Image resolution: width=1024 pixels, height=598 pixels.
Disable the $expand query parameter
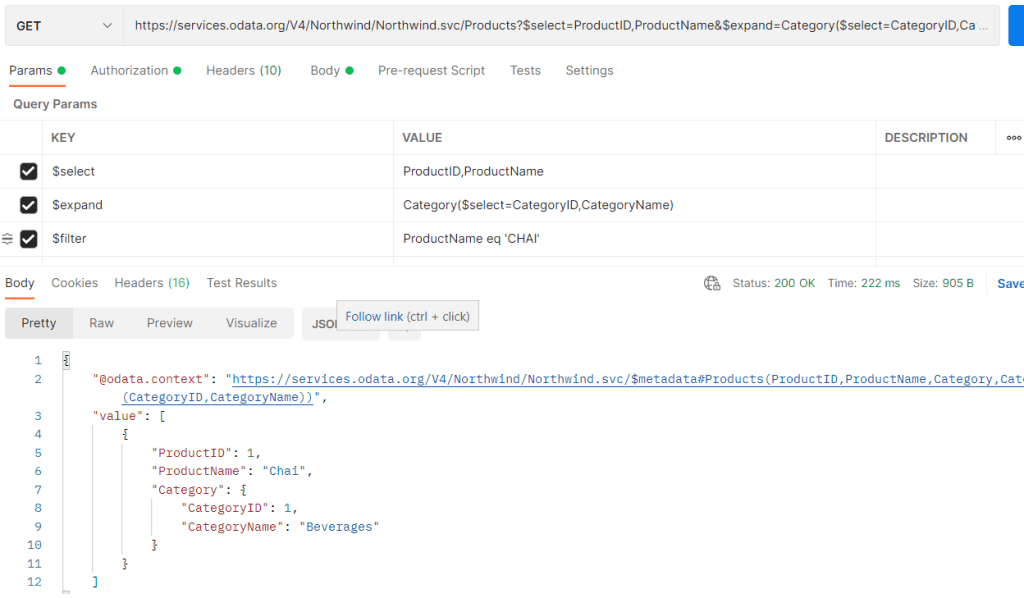click(x=29, y=205)
